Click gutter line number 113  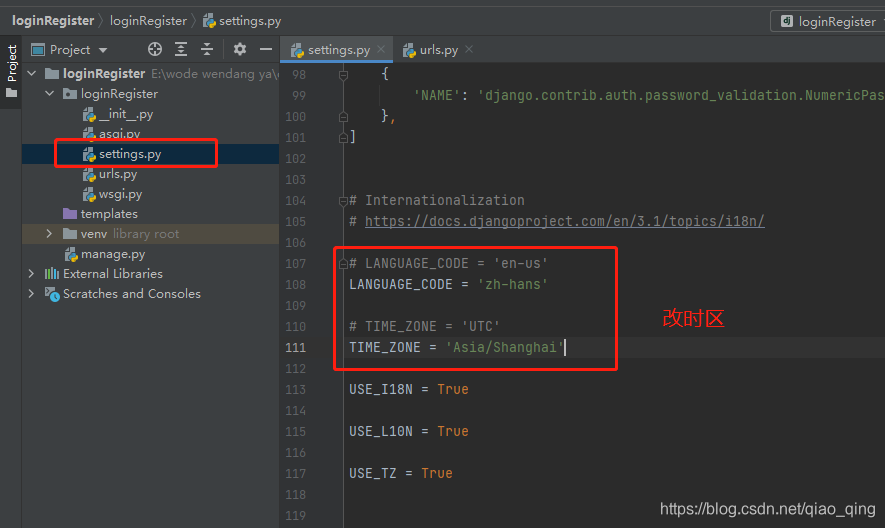click(x=295, y=390)
